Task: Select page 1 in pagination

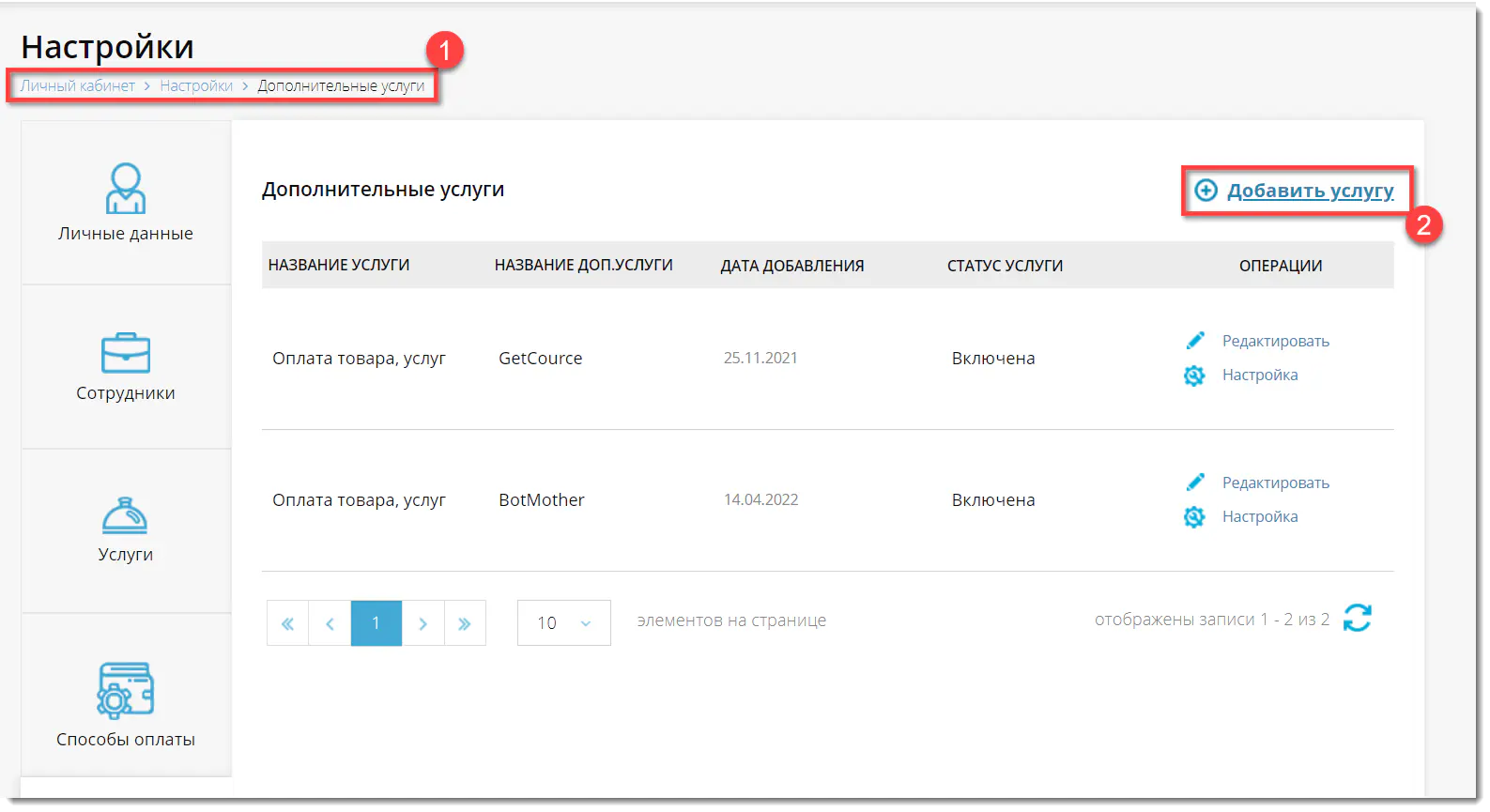Action: click(376, 623)
